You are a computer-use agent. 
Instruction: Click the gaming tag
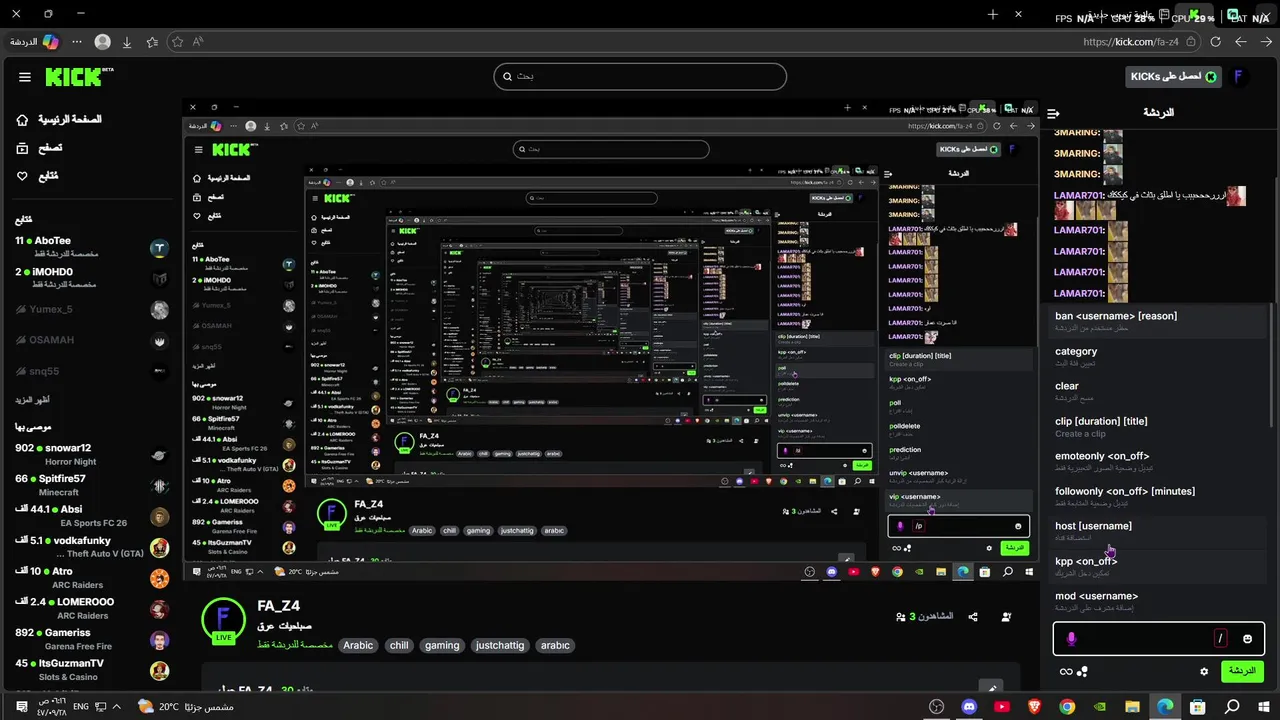[442, 645]
